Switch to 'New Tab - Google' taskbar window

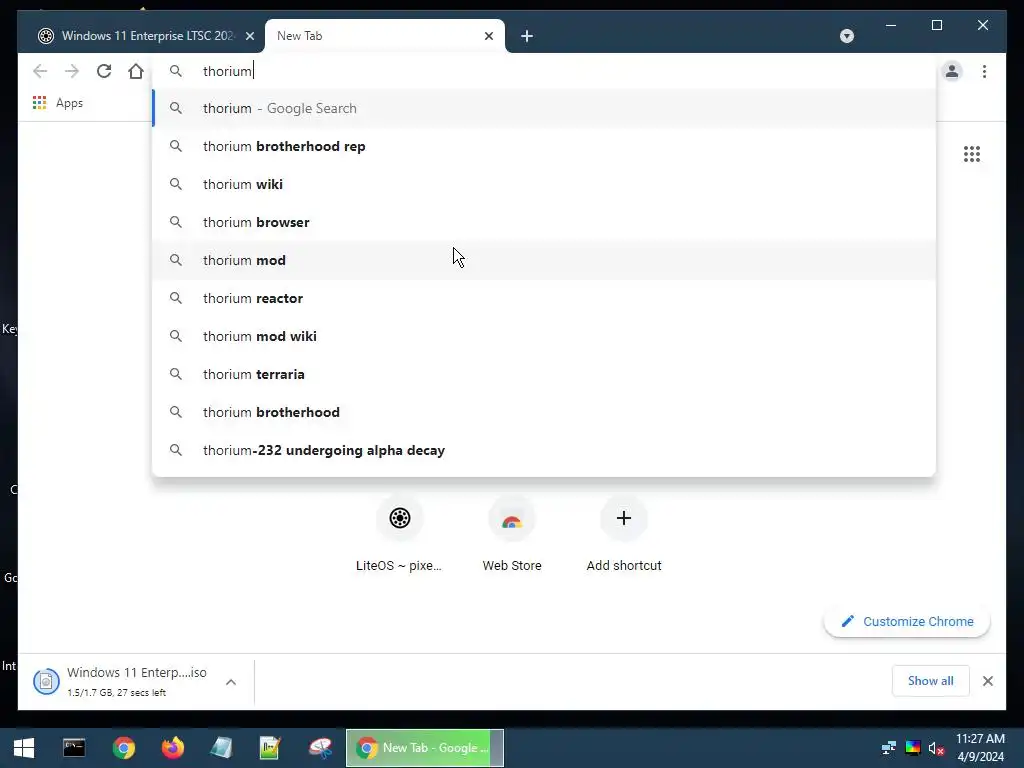(425, 748)
